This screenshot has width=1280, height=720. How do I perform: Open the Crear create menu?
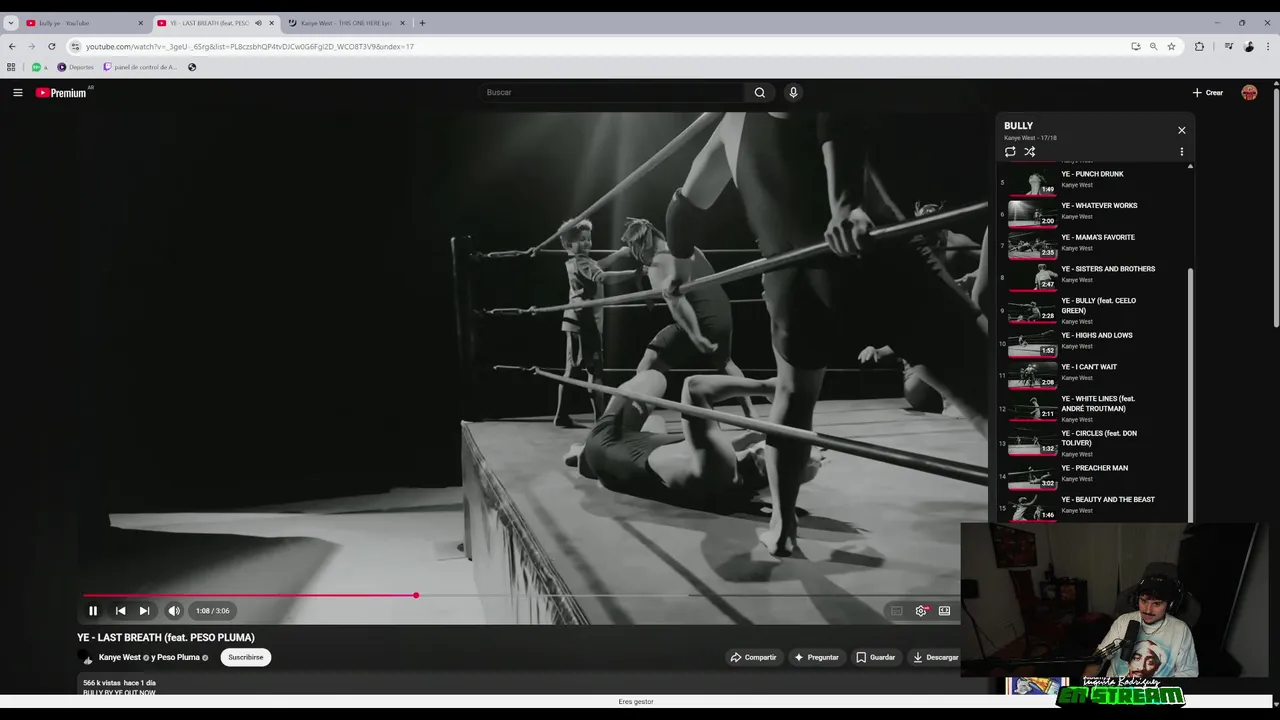point(1208,93)
